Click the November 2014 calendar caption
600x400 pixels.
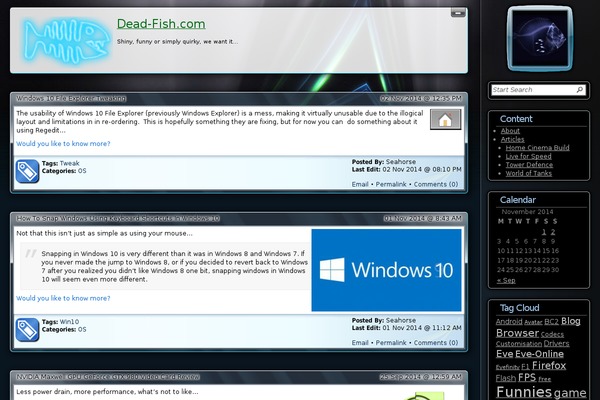pos(527,212)
